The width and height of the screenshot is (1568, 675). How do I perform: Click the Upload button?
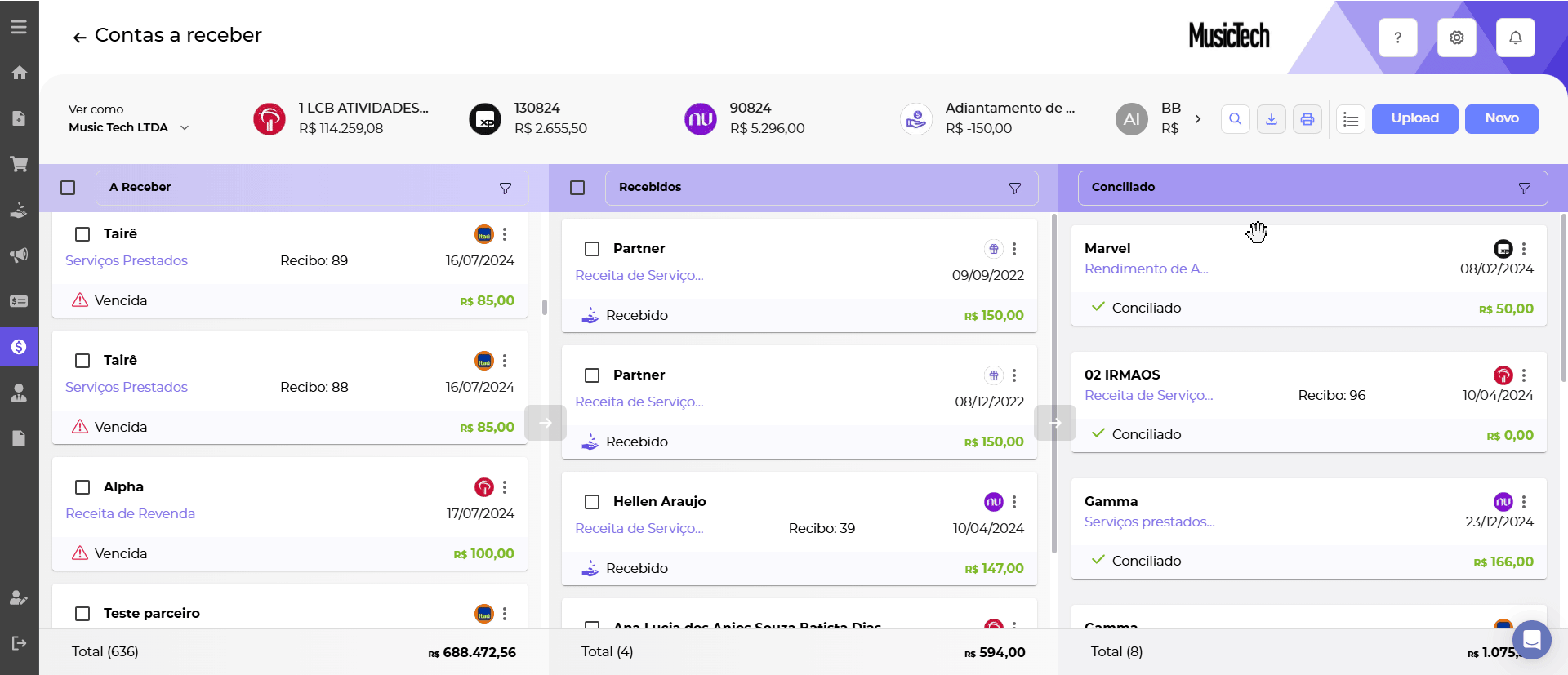click(x=1414, y=118)
